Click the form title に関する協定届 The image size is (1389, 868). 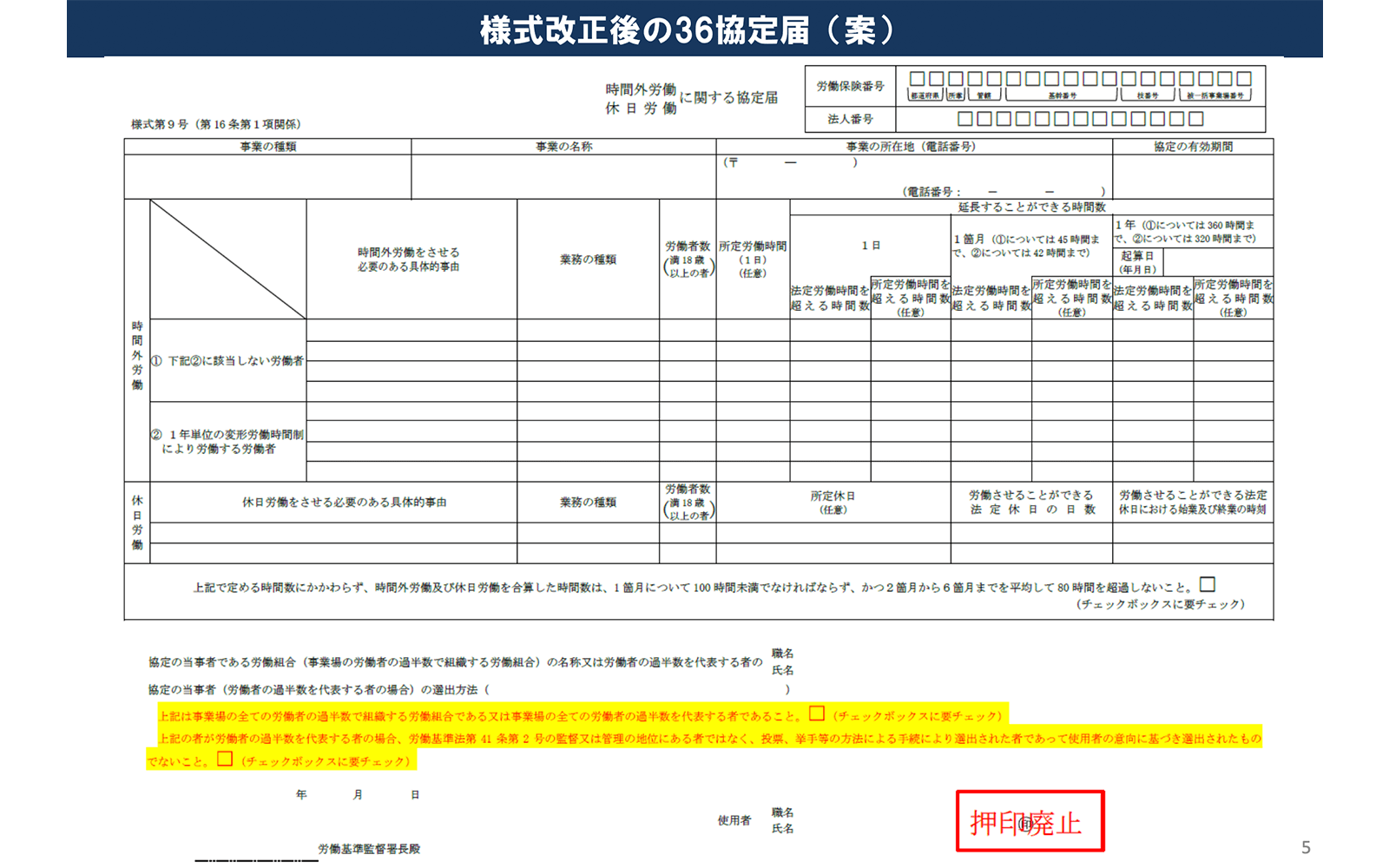coord(728,97)
